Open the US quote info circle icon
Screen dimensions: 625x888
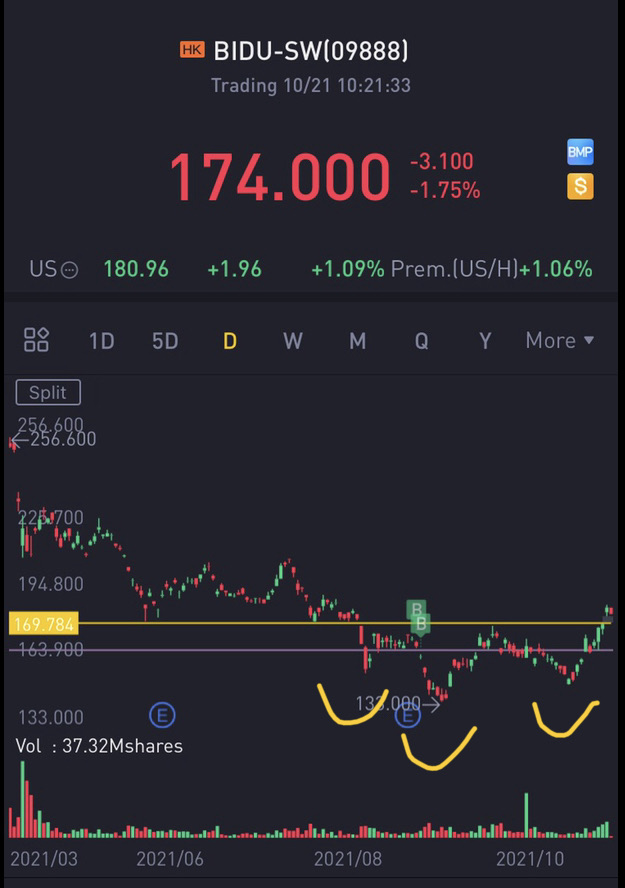tap(69, 270)
